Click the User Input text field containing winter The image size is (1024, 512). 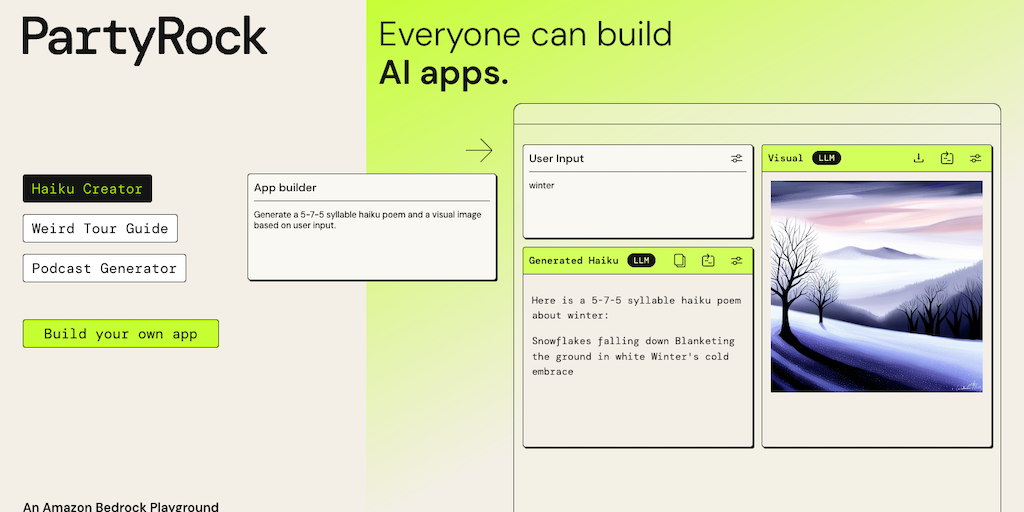pyautogui.click(x=637, y=204)
